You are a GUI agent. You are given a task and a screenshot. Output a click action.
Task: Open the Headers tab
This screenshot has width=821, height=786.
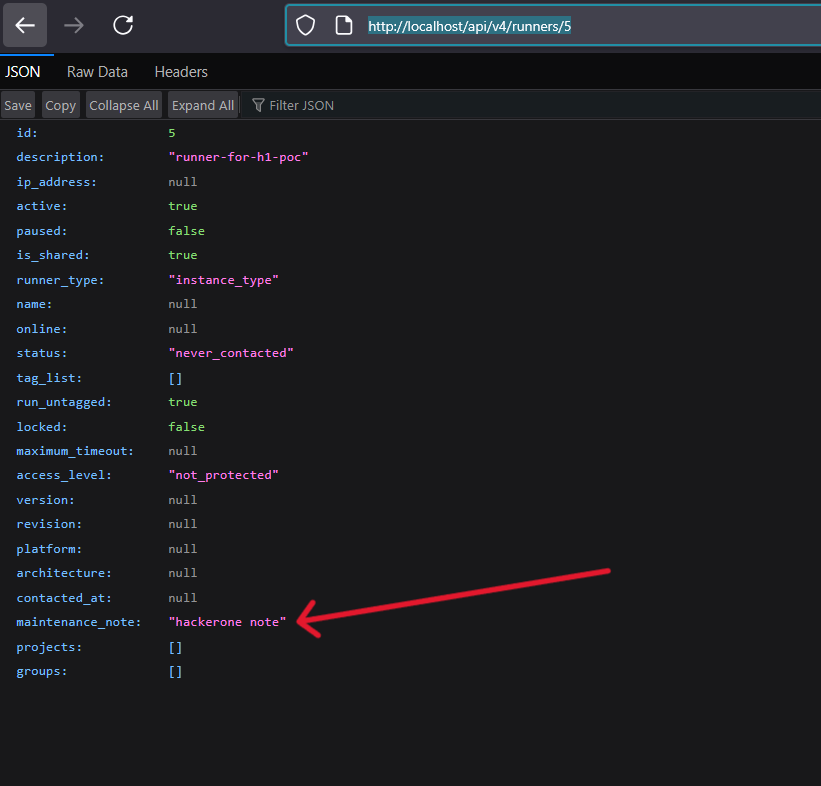click(x=181, y=72)
